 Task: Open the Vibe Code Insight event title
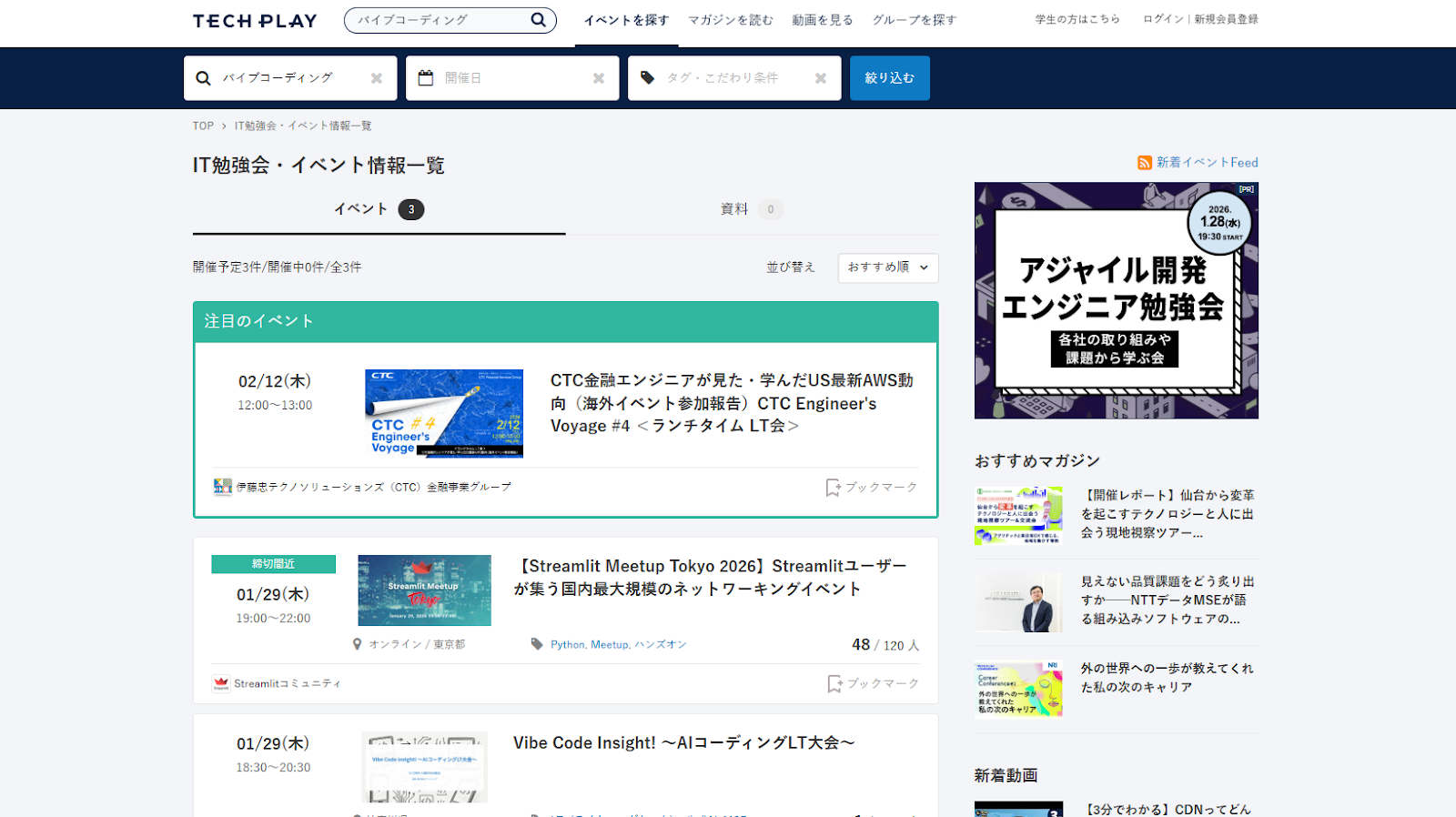point(684,743)
